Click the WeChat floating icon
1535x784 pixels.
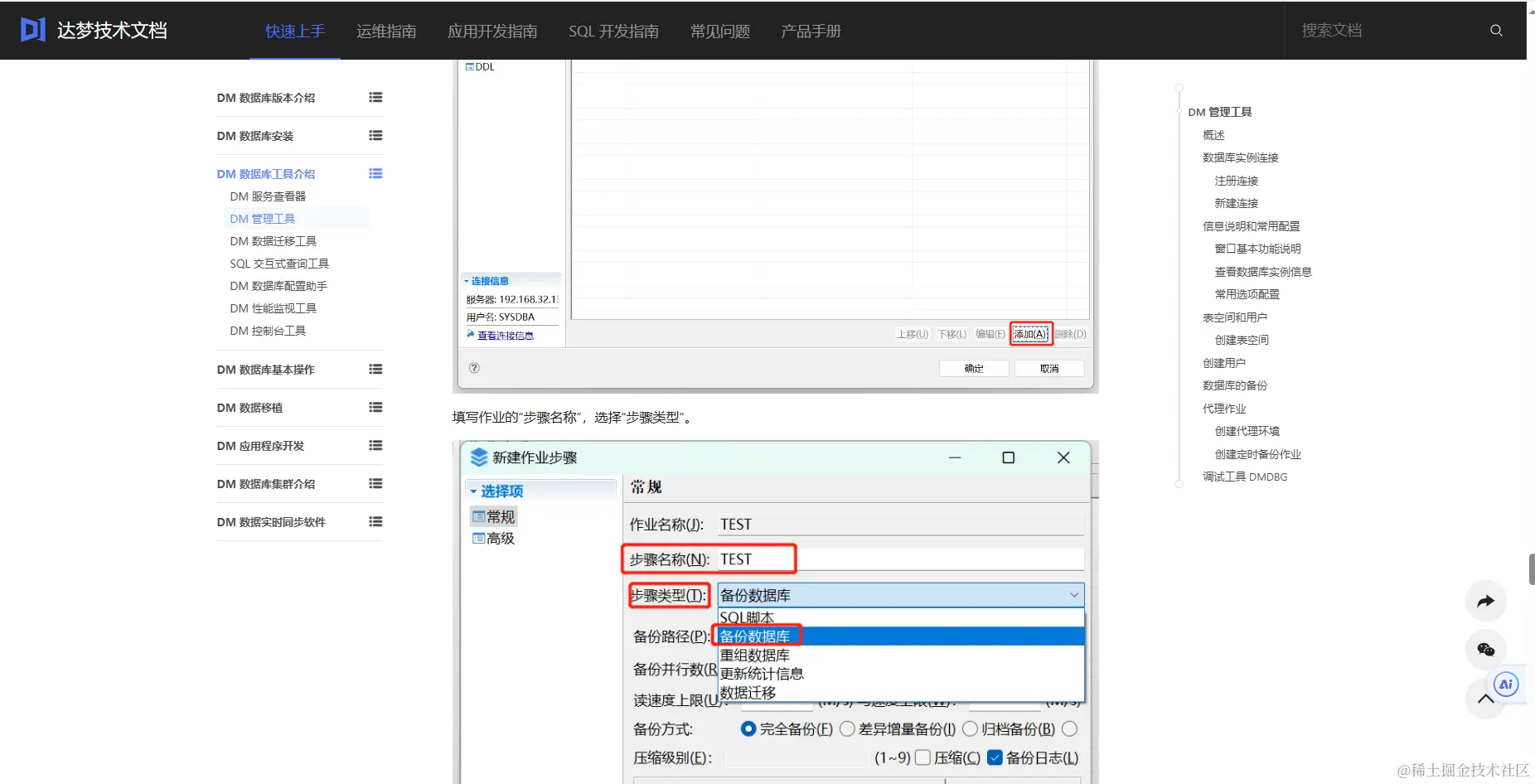(x=1486, y=650)
